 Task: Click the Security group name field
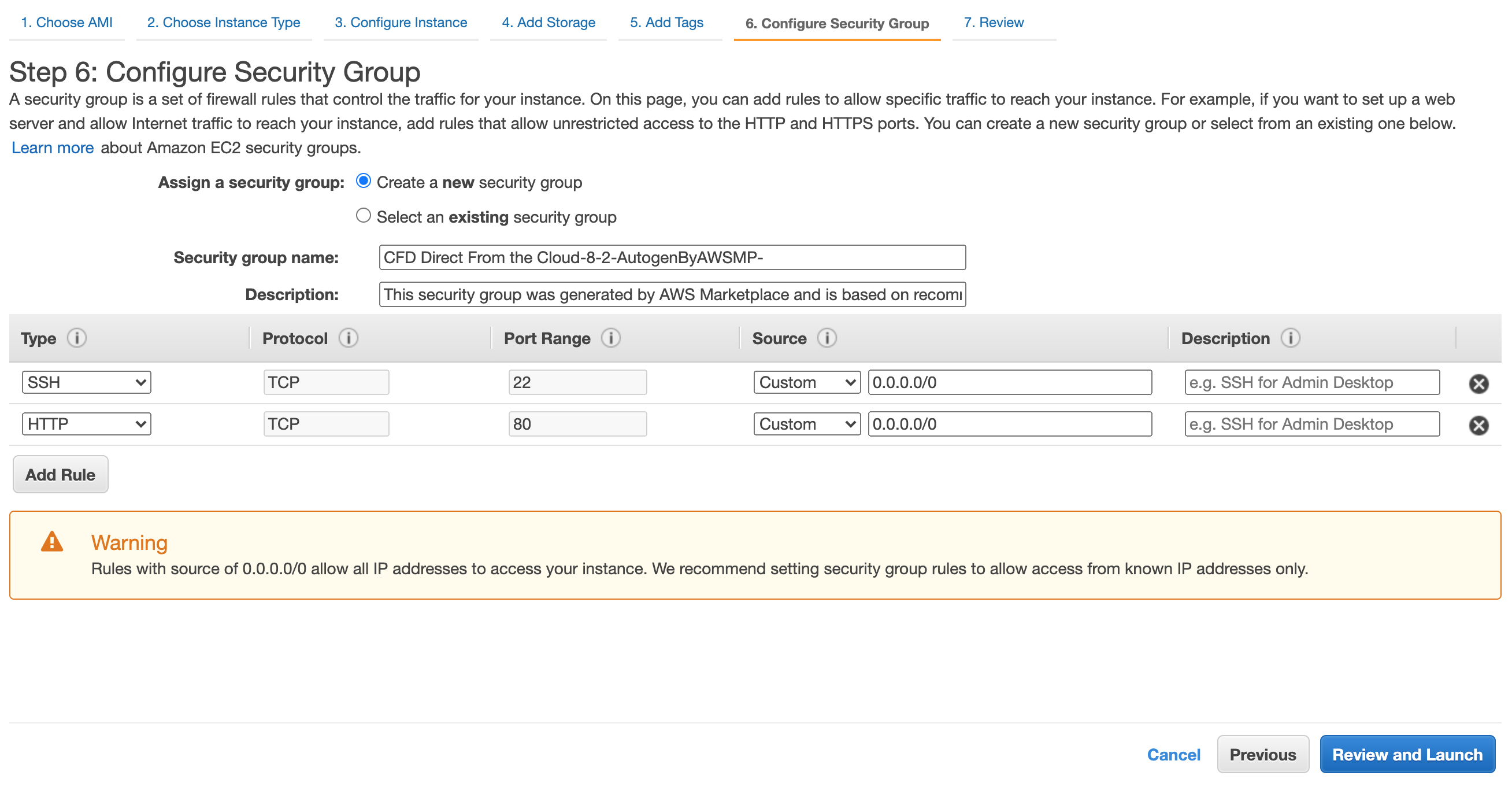(672, 257)
